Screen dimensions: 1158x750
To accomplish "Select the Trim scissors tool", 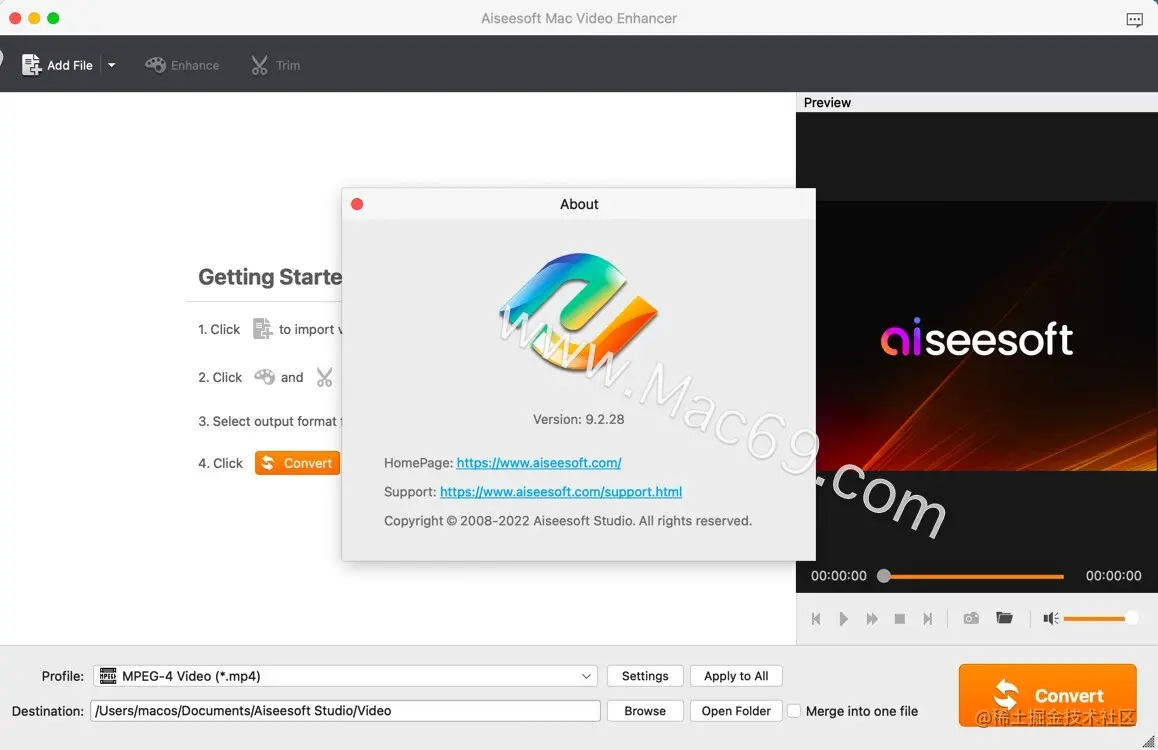I will [275, 65].
